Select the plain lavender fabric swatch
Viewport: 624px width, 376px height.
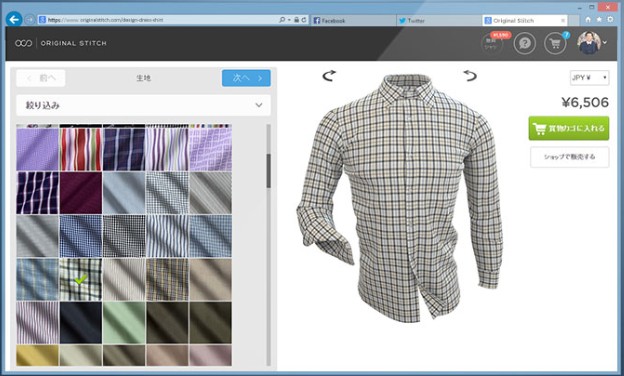click(x=37, y=149)
